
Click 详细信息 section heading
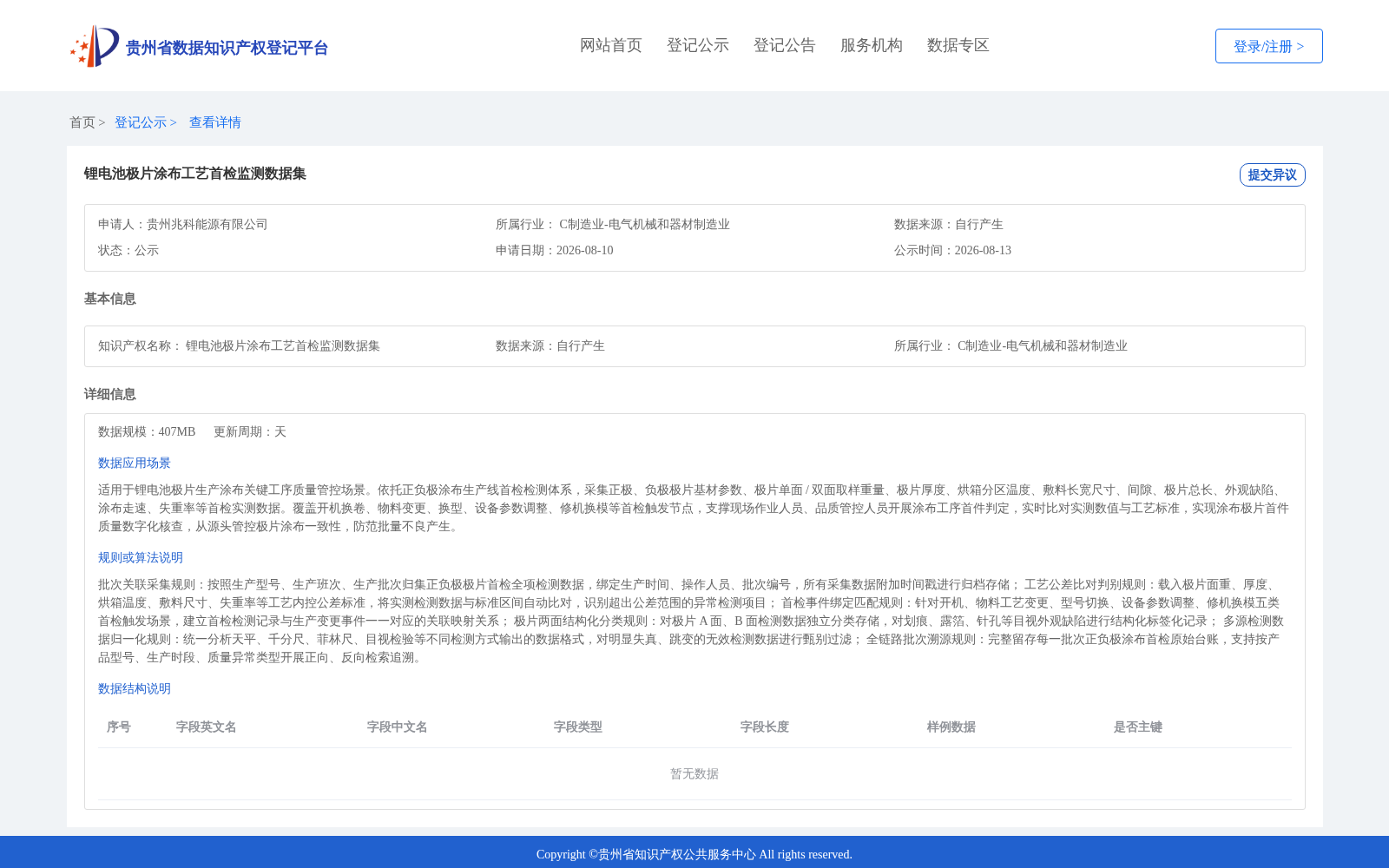[x=110, y=394]
